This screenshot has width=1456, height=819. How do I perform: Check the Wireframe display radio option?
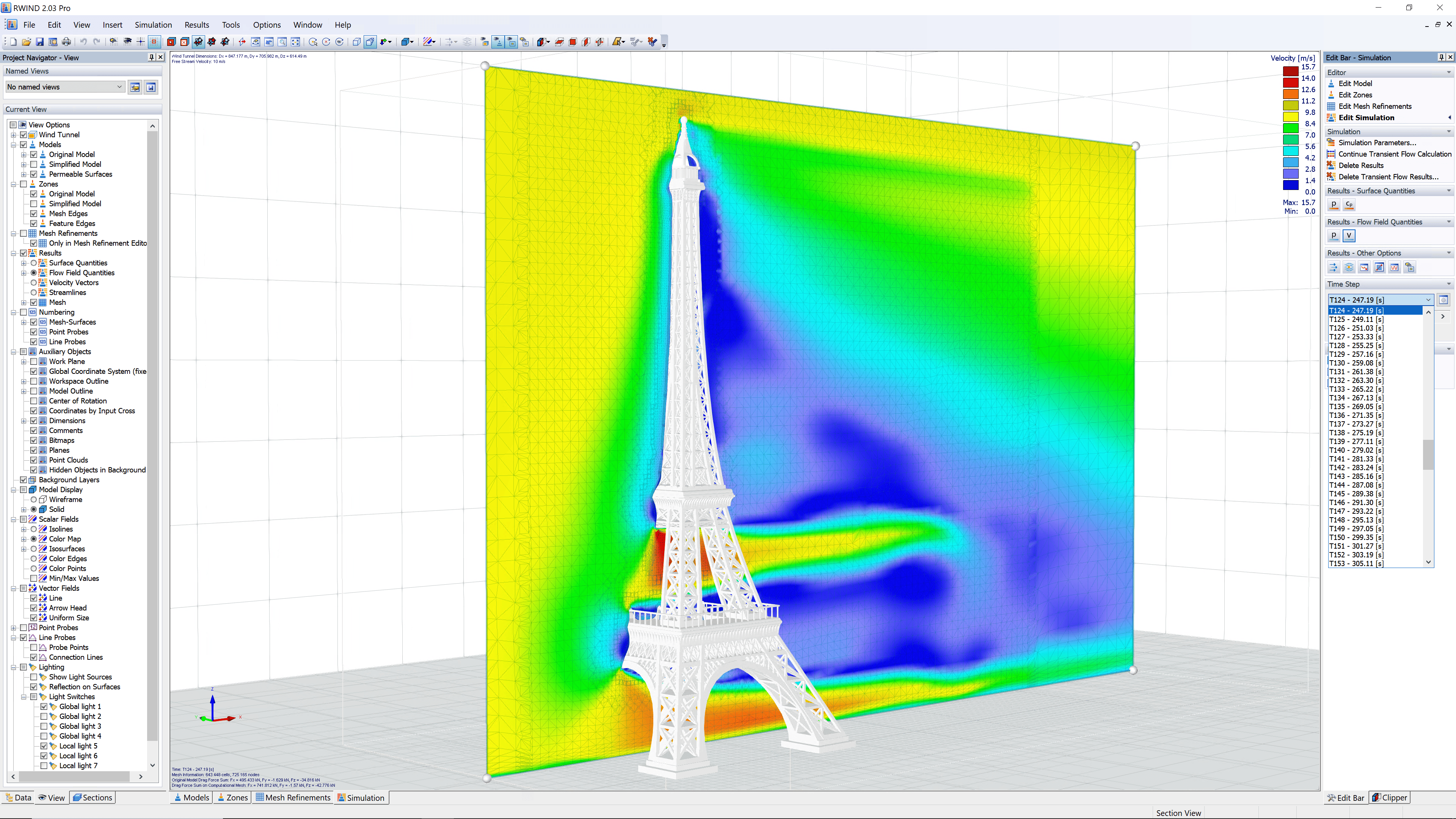tap(34, 500)
